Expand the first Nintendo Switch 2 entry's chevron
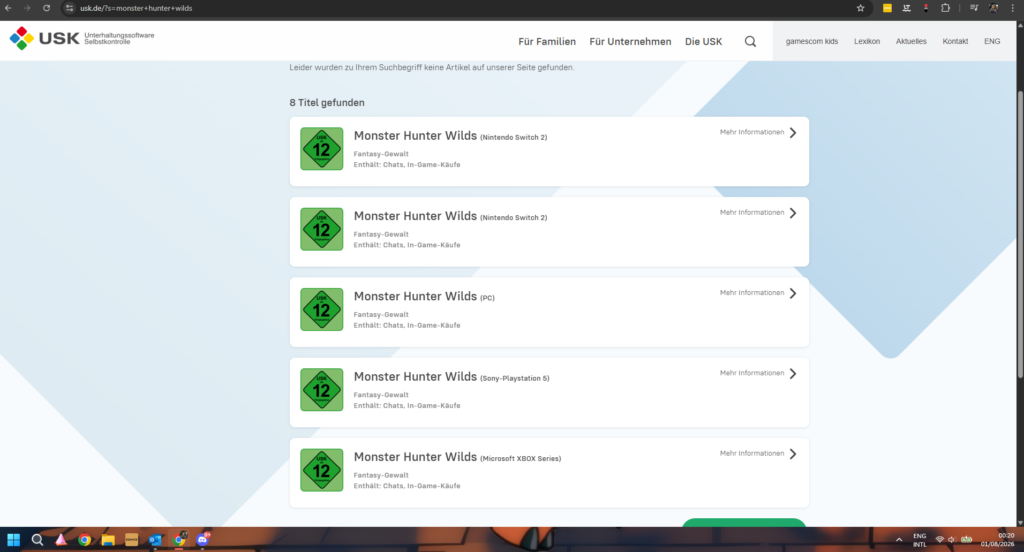1024x552 pixels. point(793,133)
